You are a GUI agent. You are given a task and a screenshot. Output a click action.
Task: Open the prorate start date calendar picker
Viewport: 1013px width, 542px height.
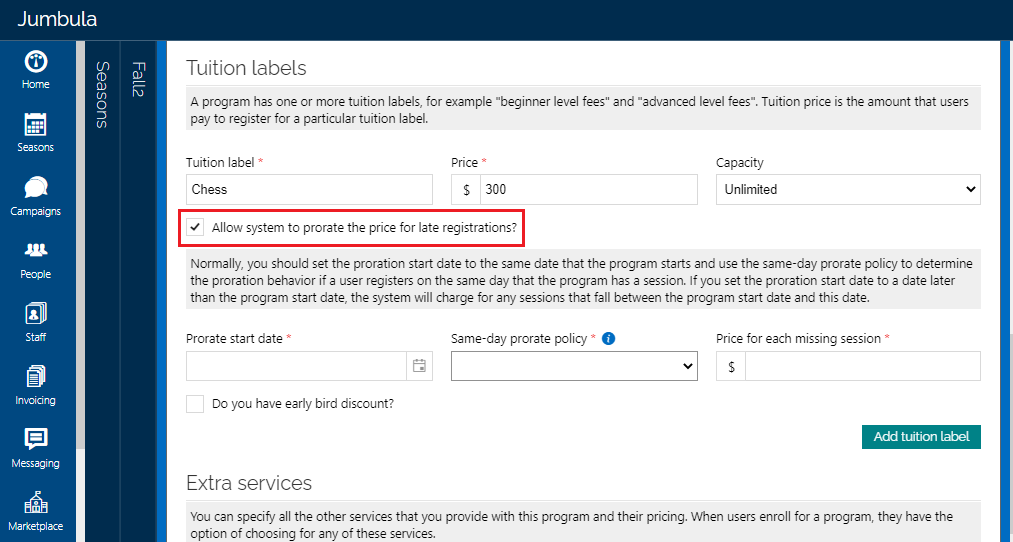(419, 366)
